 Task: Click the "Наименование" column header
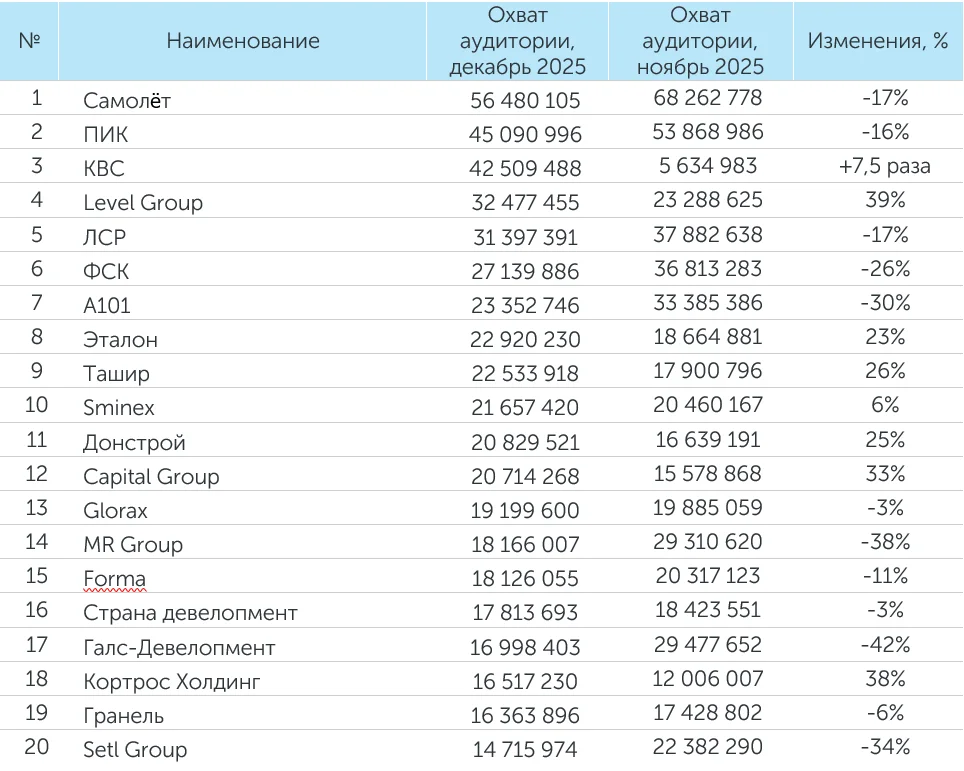tap(243, 41)
